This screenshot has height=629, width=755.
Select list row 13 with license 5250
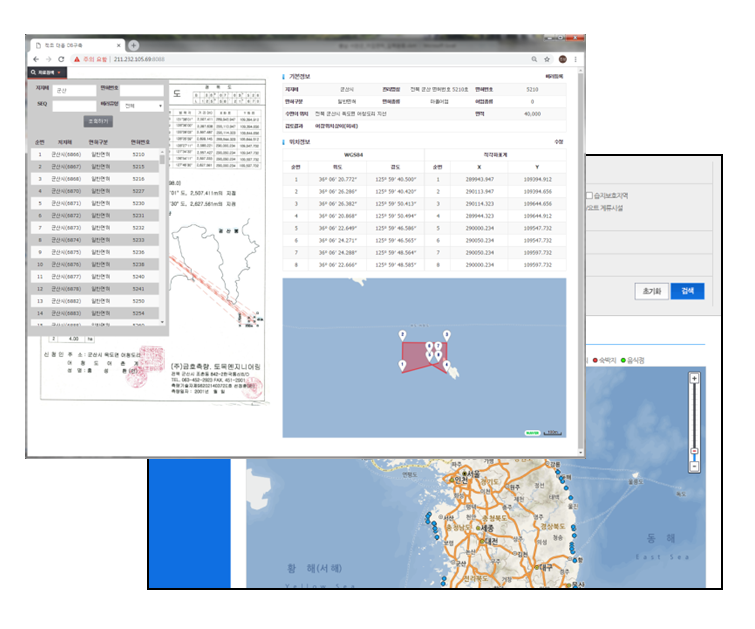pyautogui.click(x=95, y=301)
